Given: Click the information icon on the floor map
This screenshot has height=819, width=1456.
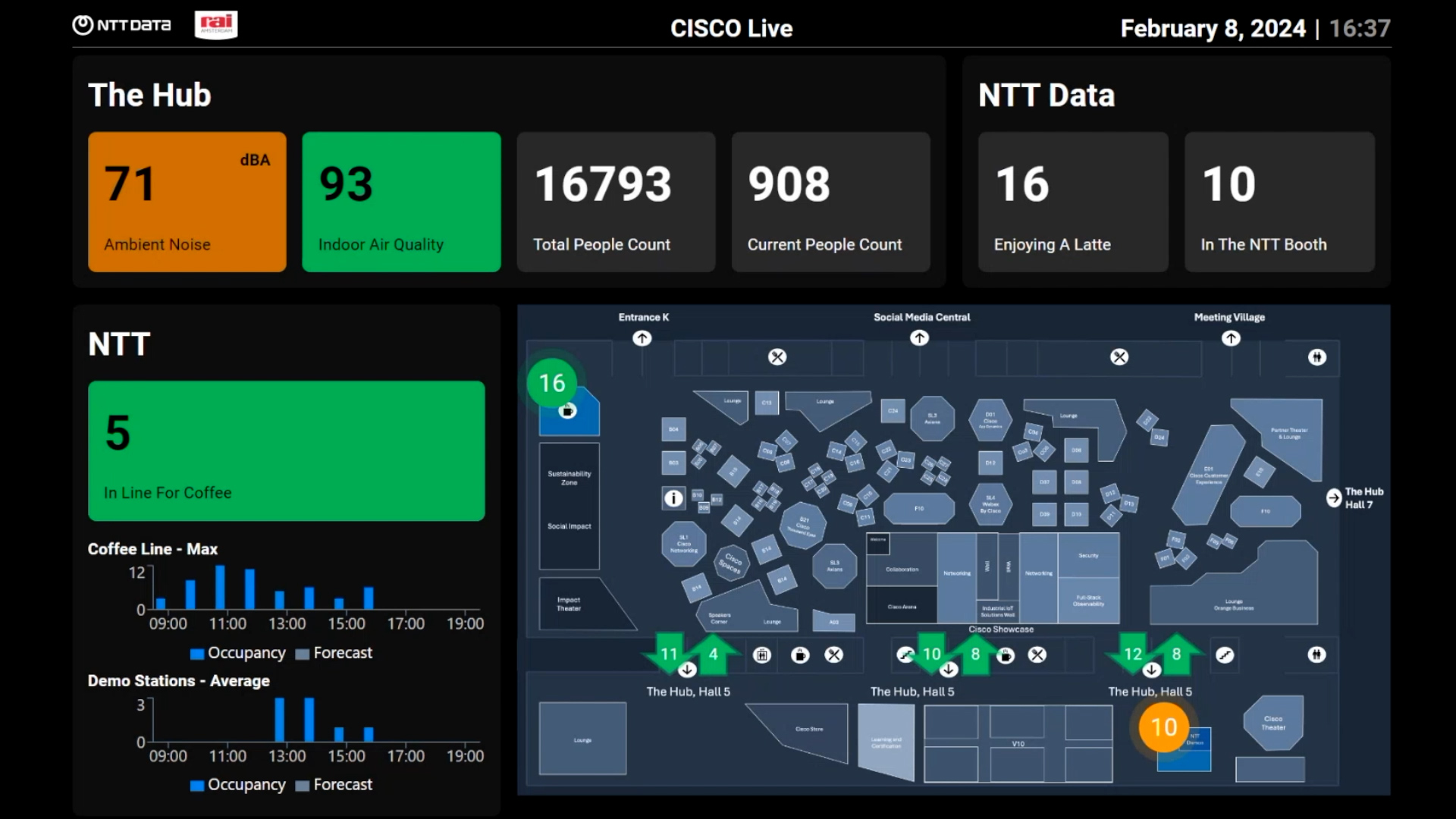Looking at the screenshot, I should [x=673, y=498].
